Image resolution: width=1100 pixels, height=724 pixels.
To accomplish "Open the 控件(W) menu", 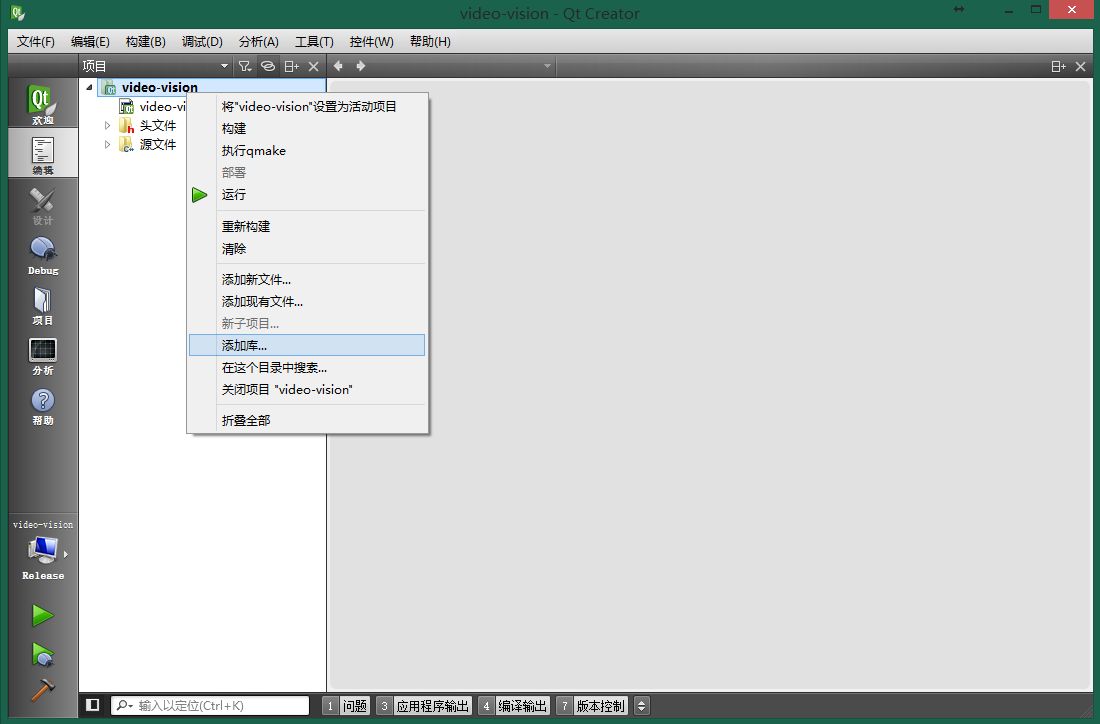I will pos(371,41).
